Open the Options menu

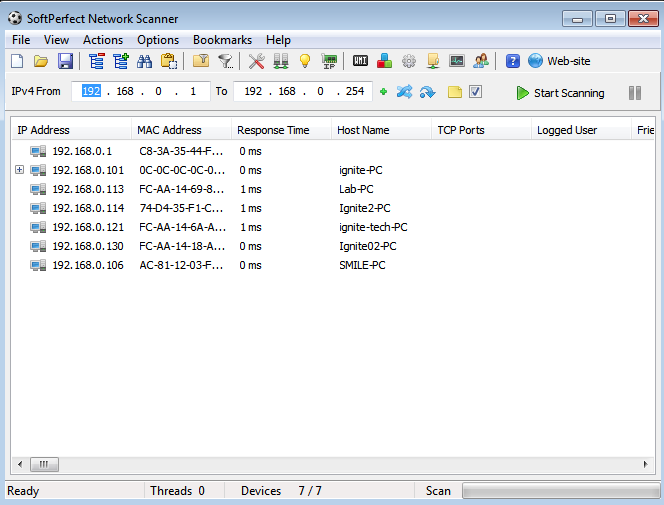158,40
